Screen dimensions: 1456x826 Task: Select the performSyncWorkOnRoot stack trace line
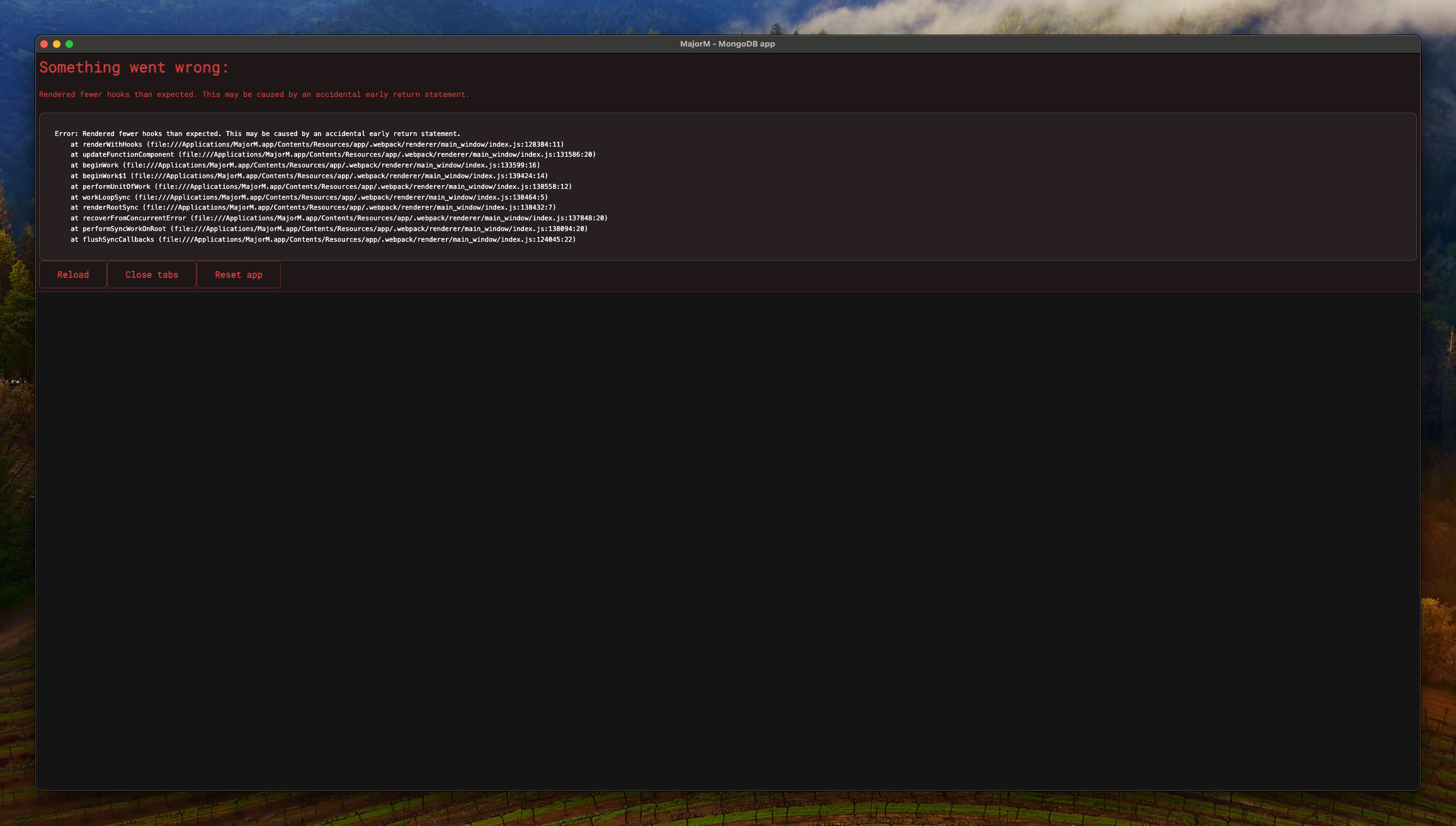click(329, 229)
